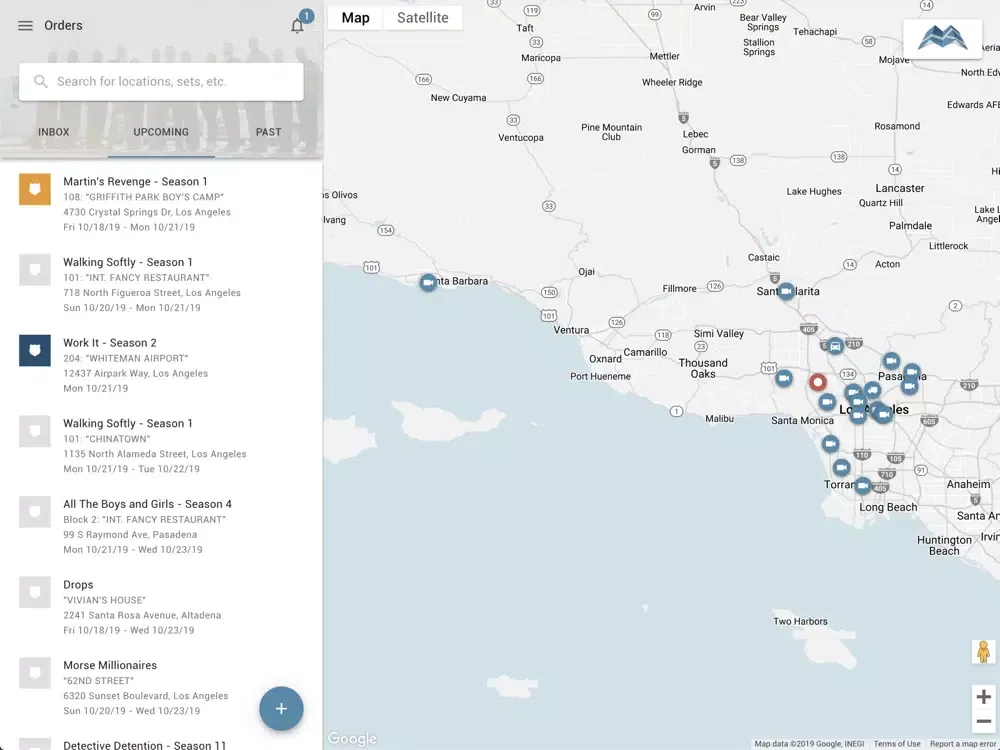Click the magnifier icon in the search box
The image size is (1000, 750).
[x=40, y=81]
